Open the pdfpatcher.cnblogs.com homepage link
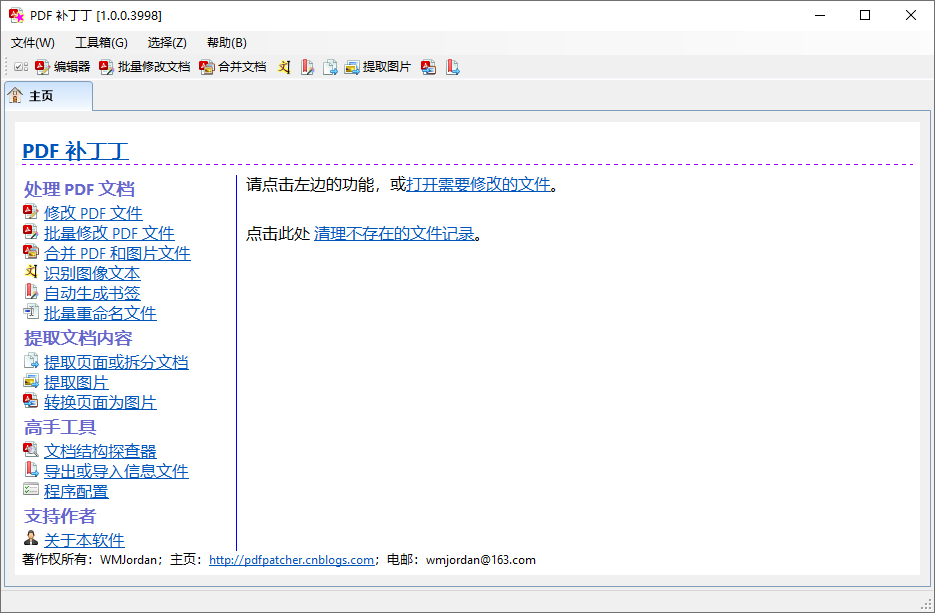935x613 pixels. click(x=291, y=559)
